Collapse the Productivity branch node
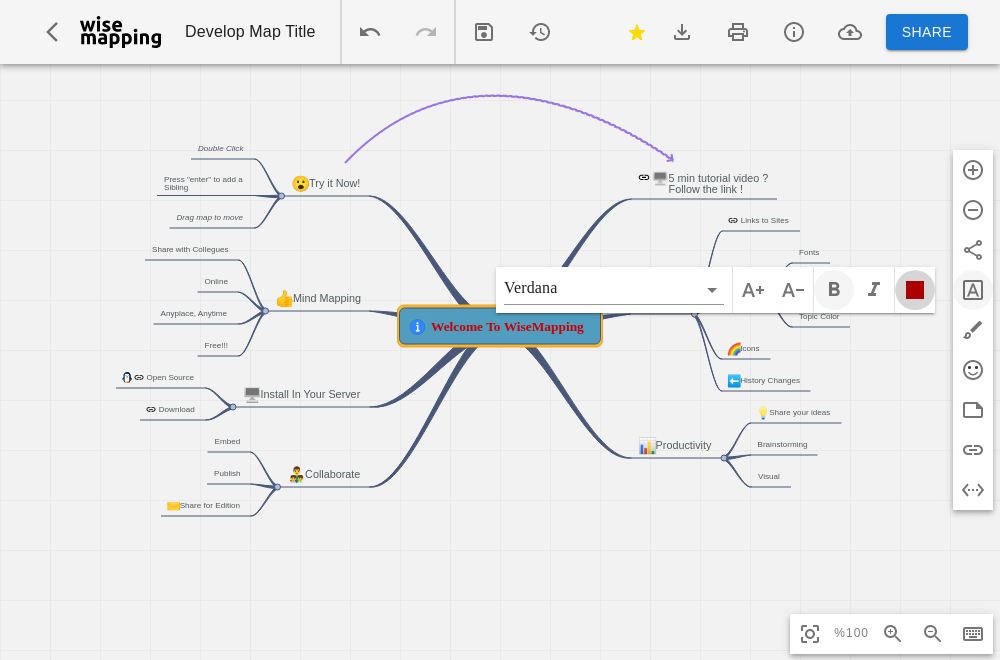1000x660 pixels. click(724, 458)
